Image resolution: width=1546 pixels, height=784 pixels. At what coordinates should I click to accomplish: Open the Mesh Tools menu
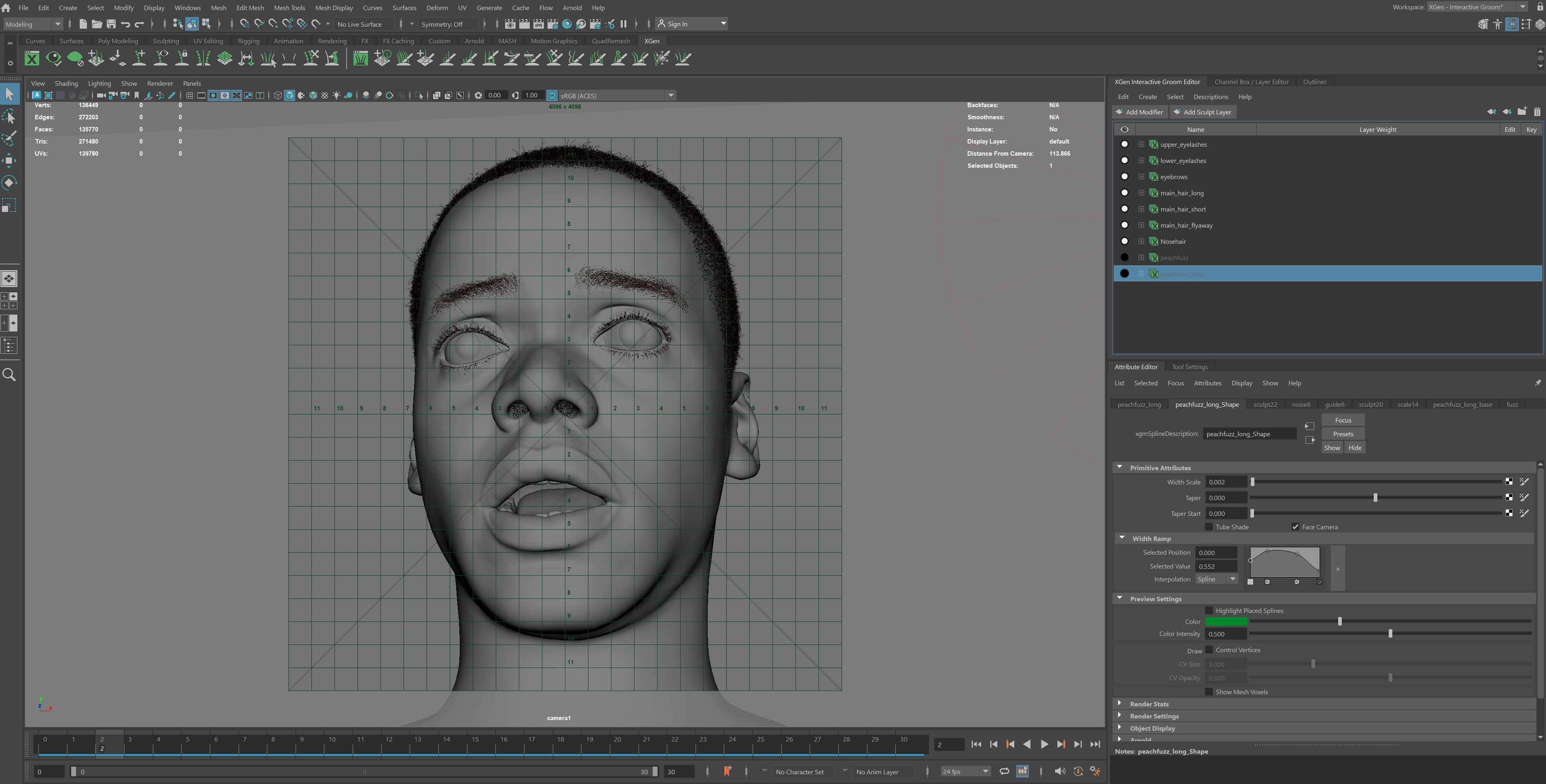pos(289,8)
